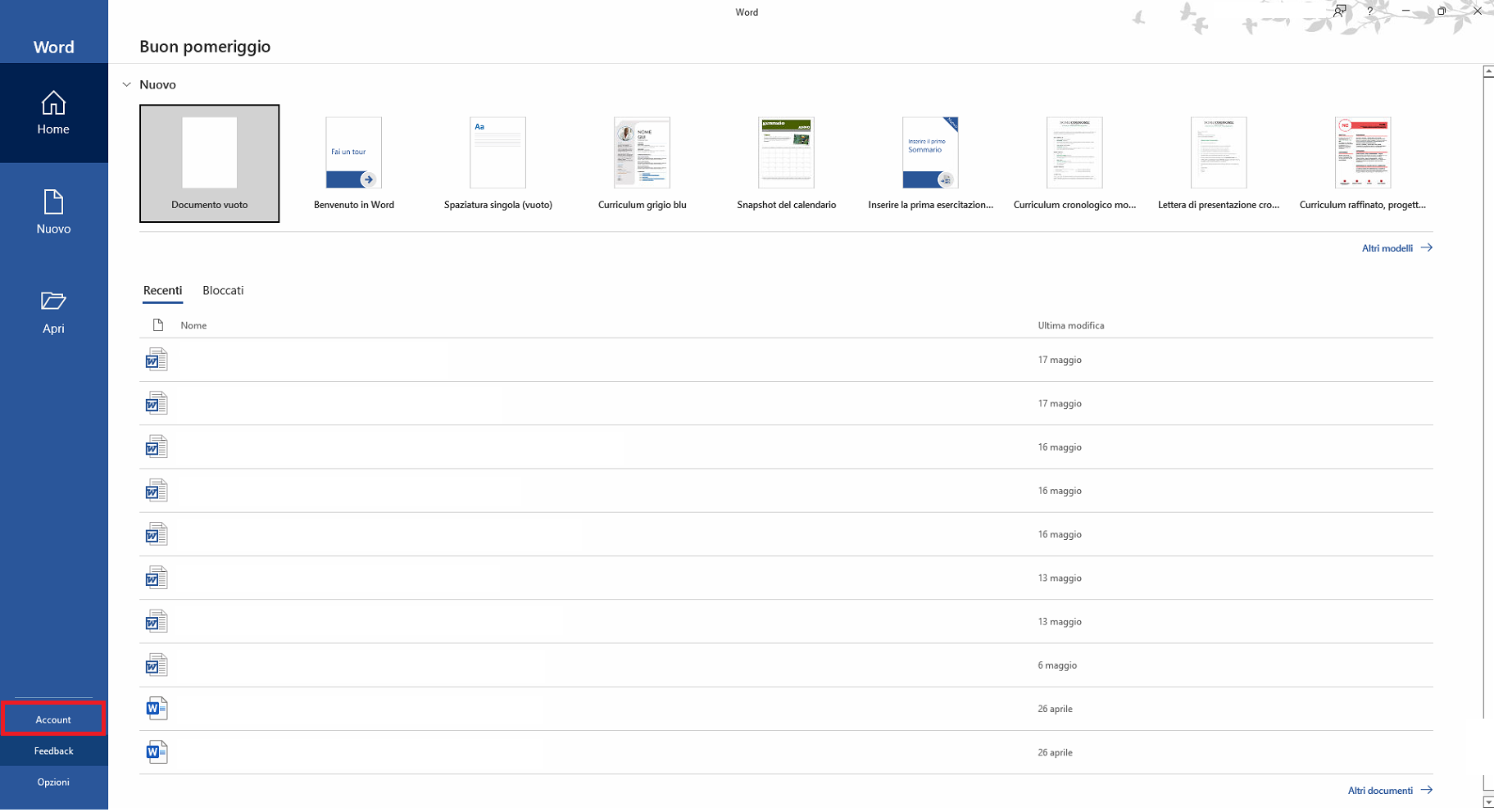Image resolution: width=1494 pixels, height=812 pixels.
Task: Select the '6 maggio' date text
Action: point(1057,665)
